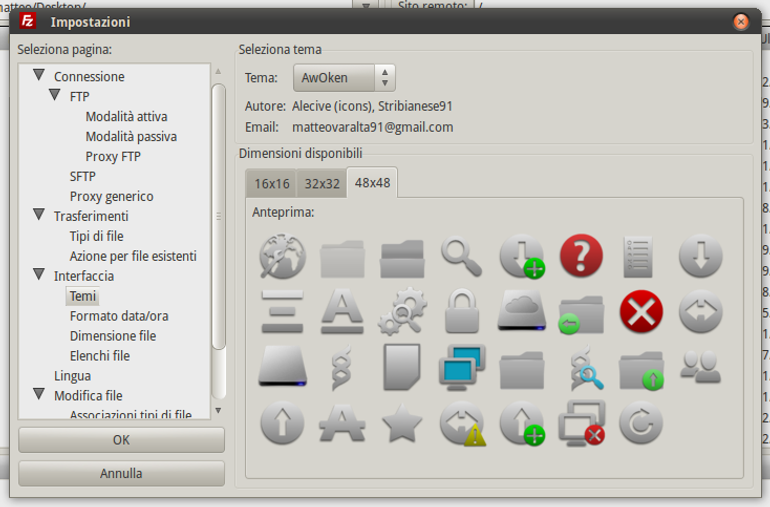Click the page tree vertical scrollbar

(x=219, y=216)
